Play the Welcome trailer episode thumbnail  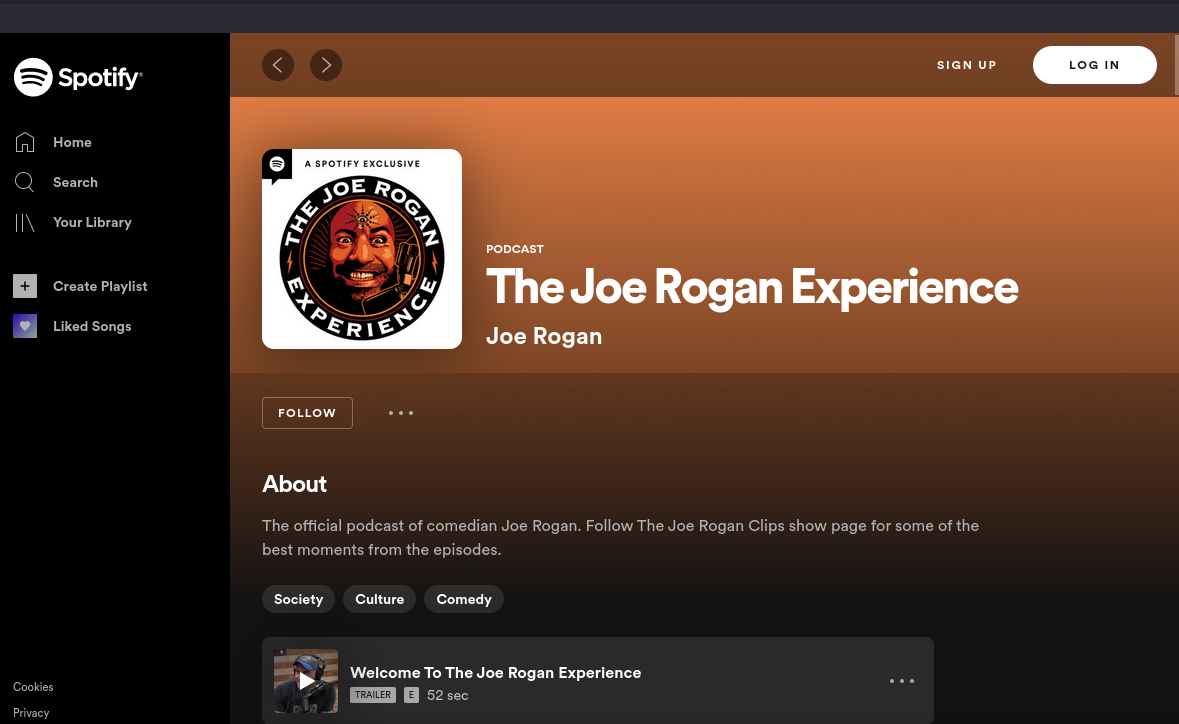306,681
